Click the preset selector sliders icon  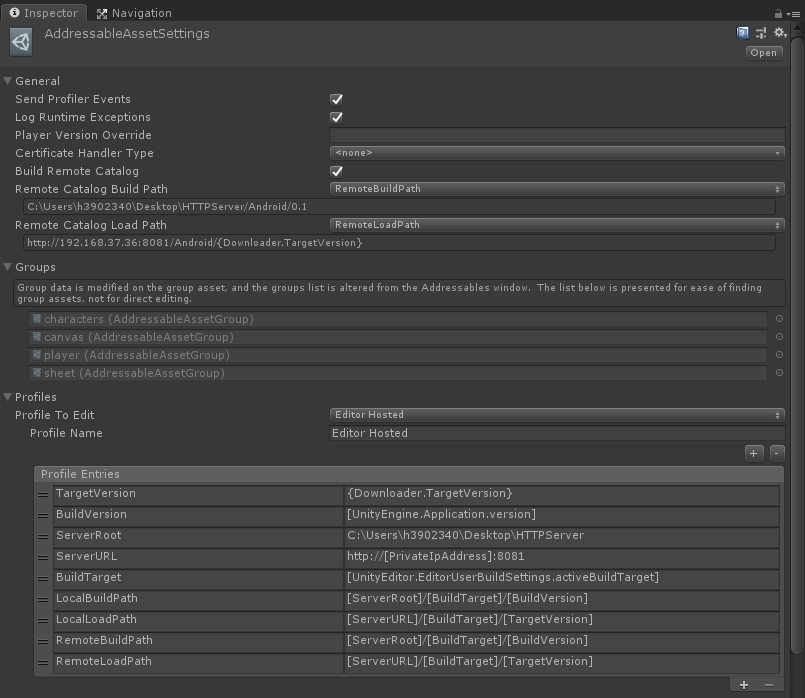click(x=761, y=33)
